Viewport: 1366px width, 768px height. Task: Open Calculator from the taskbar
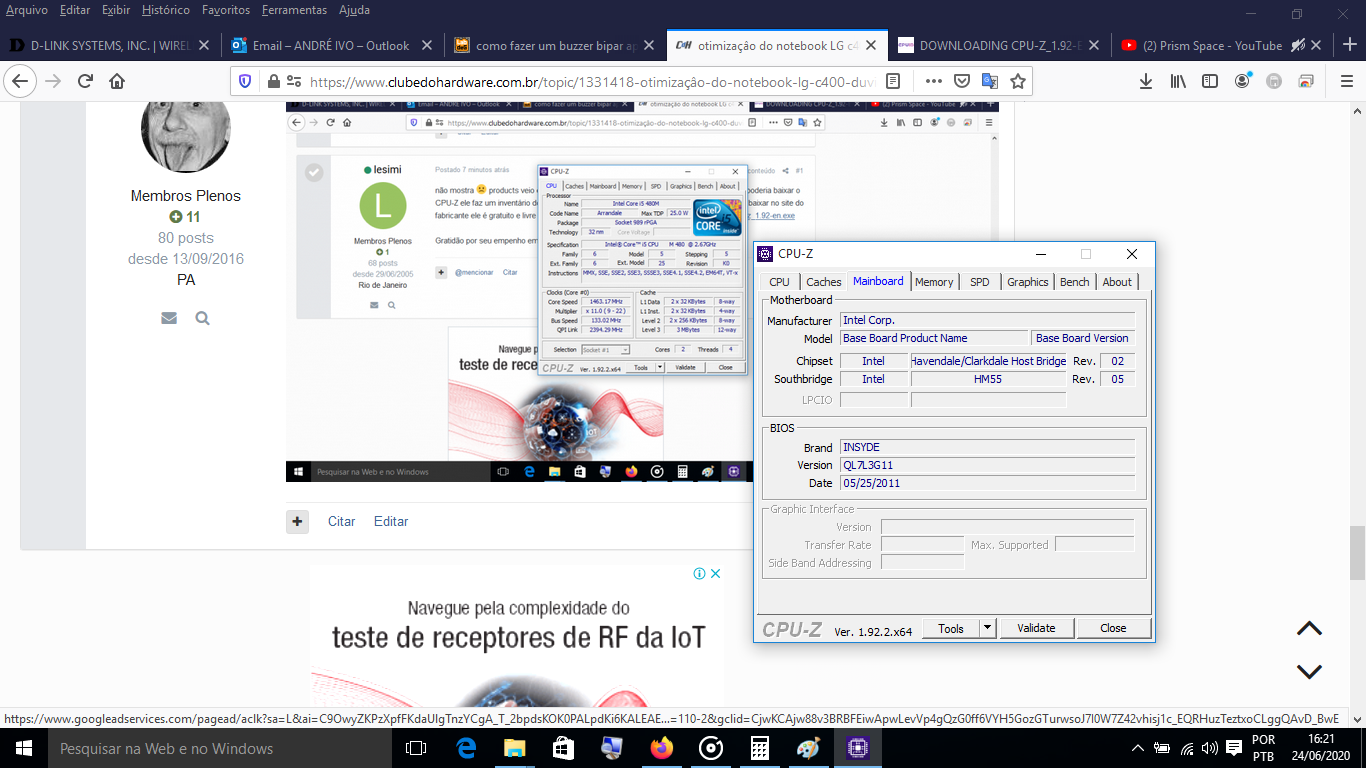point(759,748)
